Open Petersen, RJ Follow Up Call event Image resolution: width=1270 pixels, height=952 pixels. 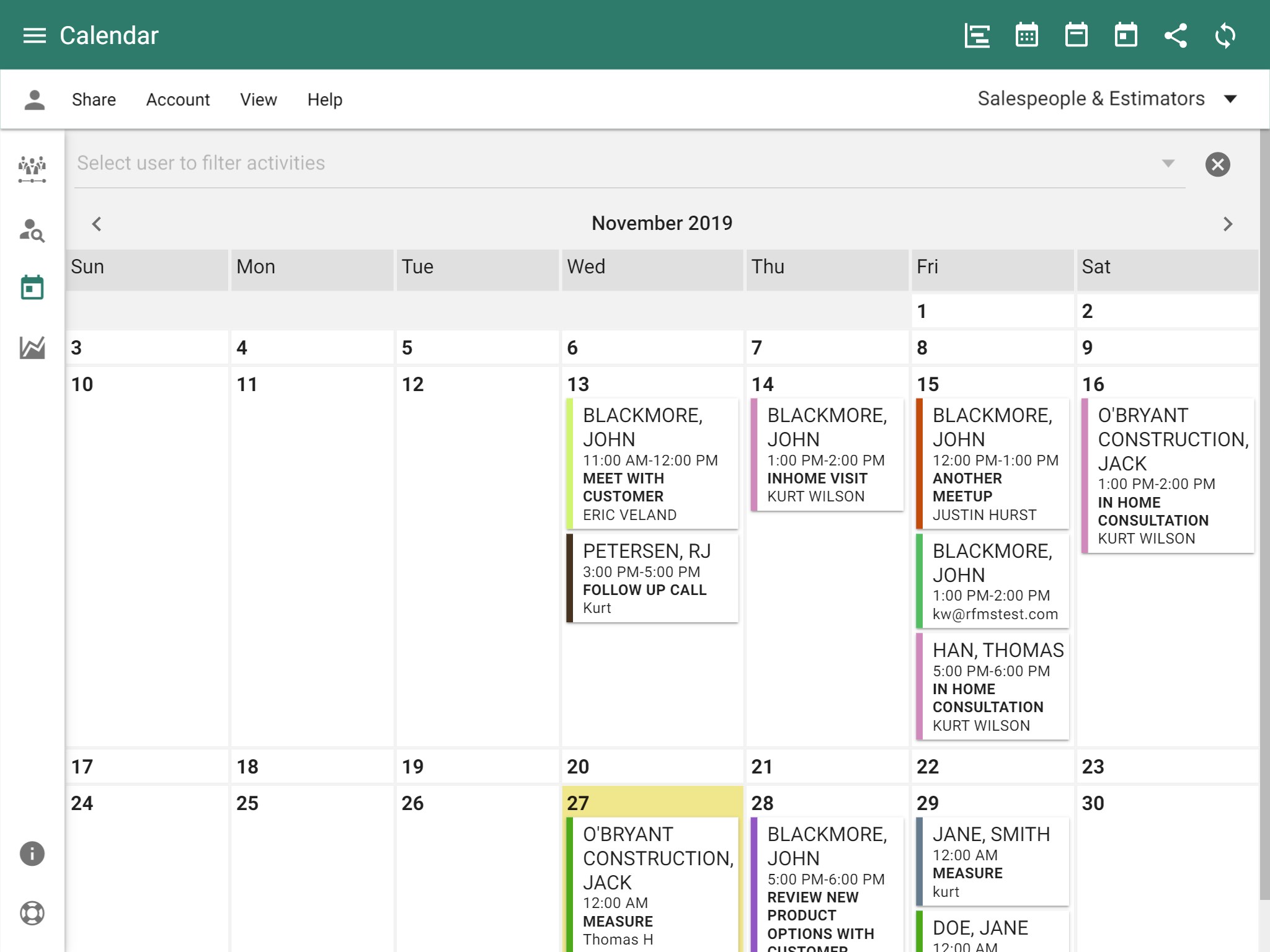click(x=652, y=578)
